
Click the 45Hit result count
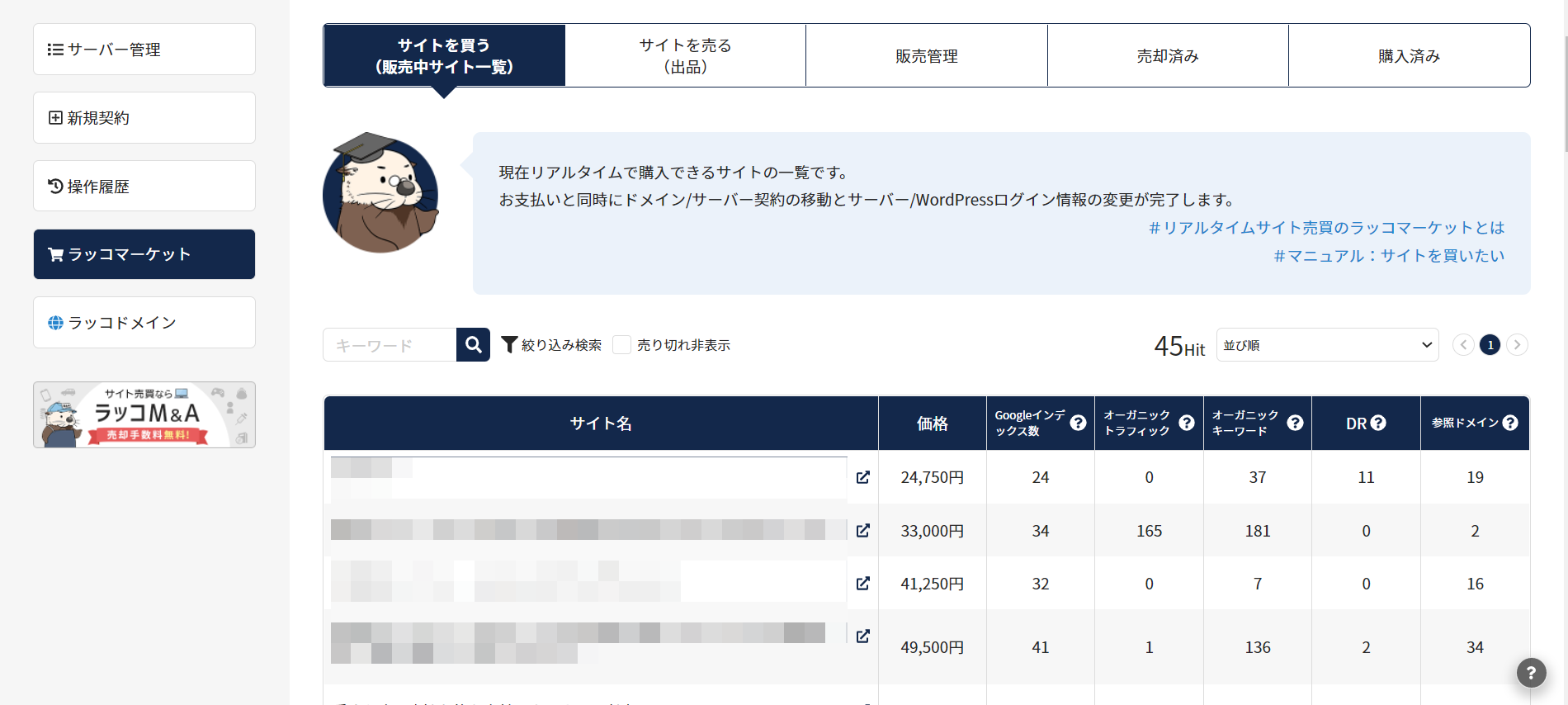coord(1179,346)
